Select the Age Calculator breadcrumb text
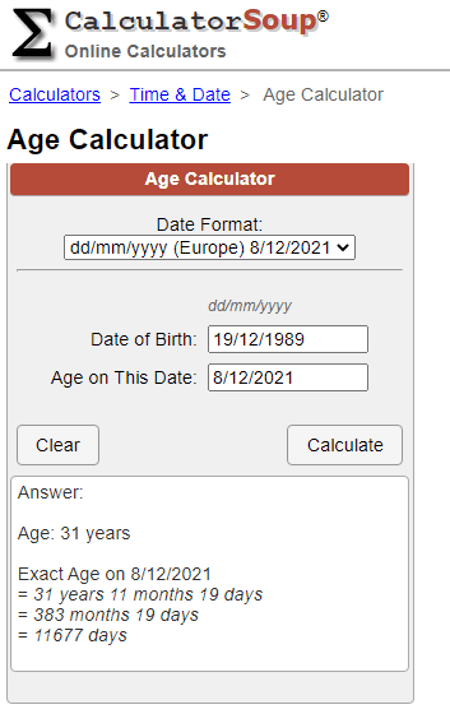450x714 pixels. [x=323, y=95]
